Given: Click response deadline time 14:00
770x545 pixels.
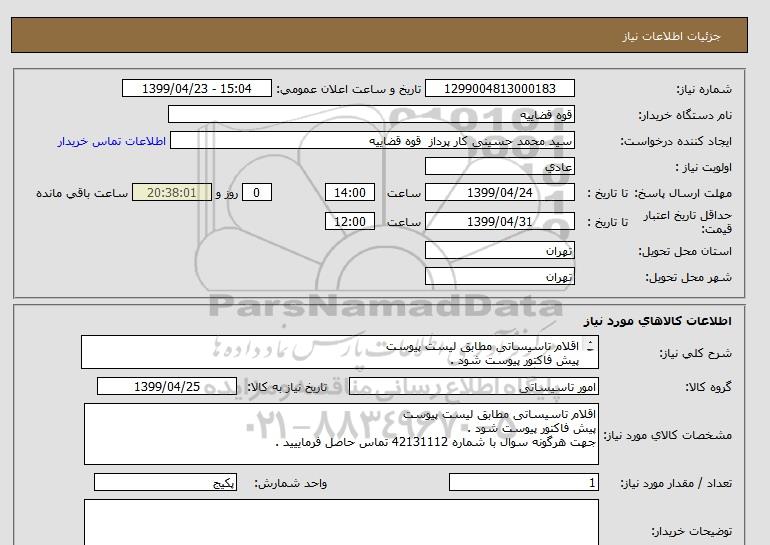Looking at the screenshot, I should (350, 193).
